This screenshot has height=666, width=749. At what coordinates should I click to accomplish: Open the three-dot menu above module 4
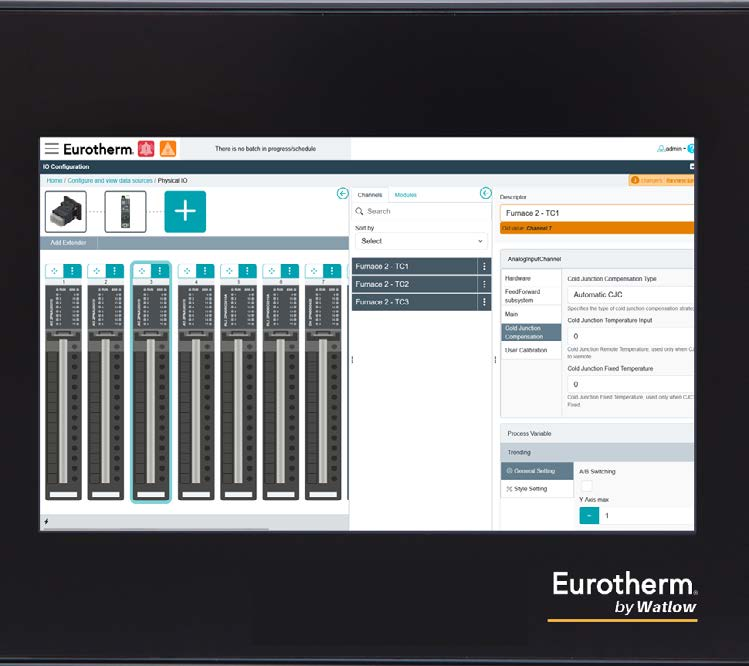click(x=205, y=271)
